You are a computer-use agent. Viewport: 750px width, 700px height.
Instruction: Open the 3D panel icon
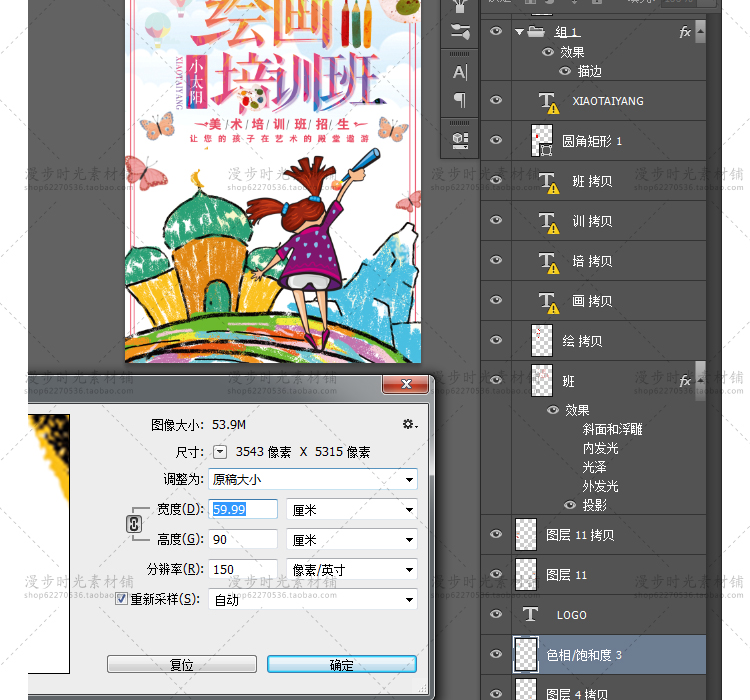(x=460, y=139)
